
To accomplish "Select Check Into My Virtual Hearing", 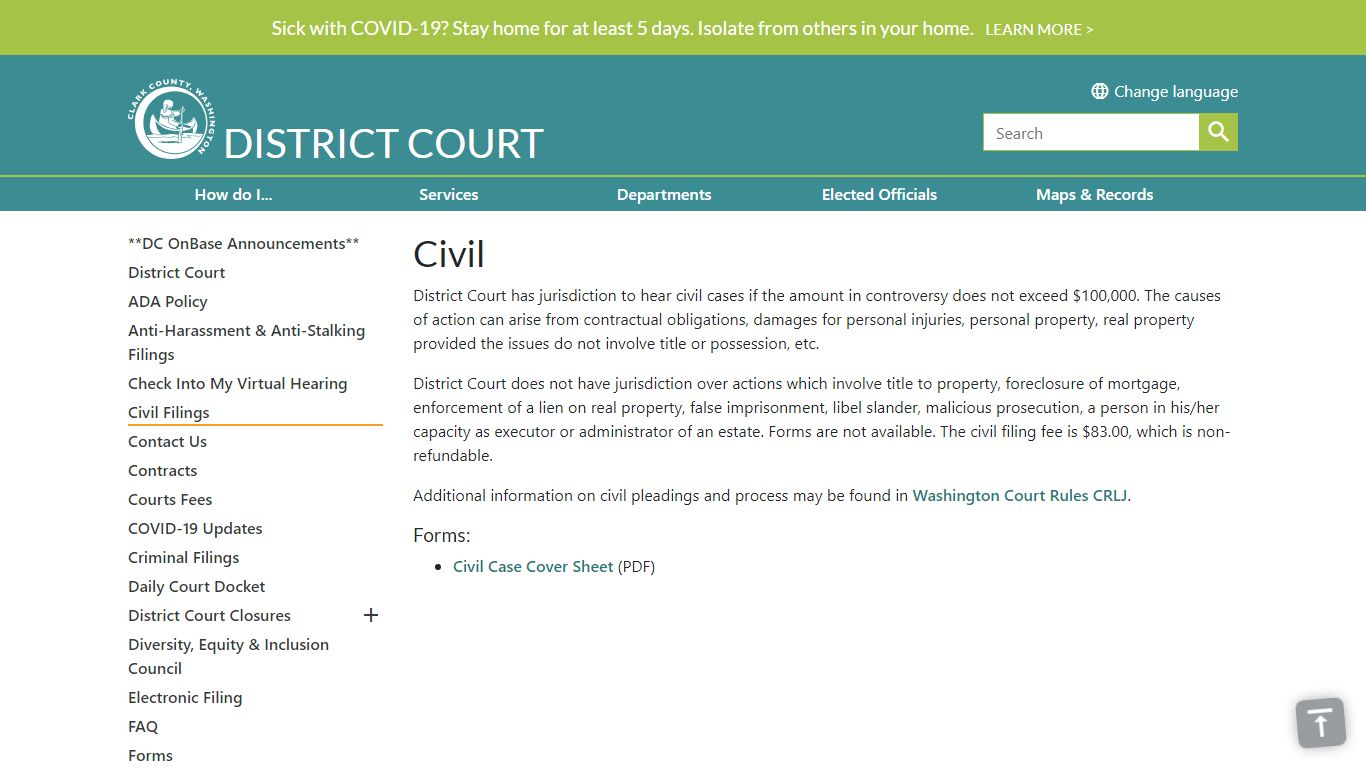I will pos(237,384).
